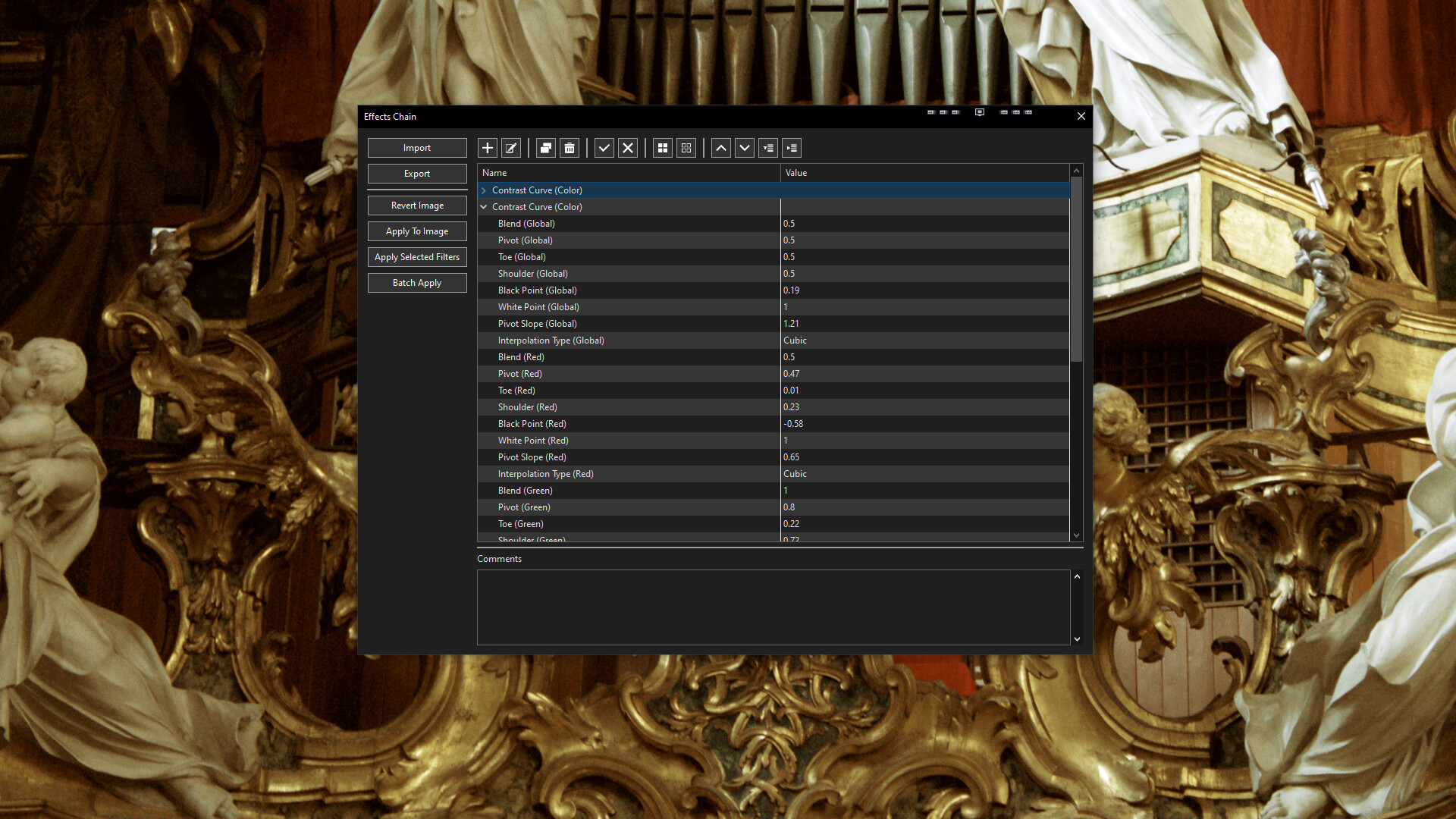Select the Pivot (Global) parameter row
The width and height of the screenshot is (1456, 819).
(x=773, y=240)
